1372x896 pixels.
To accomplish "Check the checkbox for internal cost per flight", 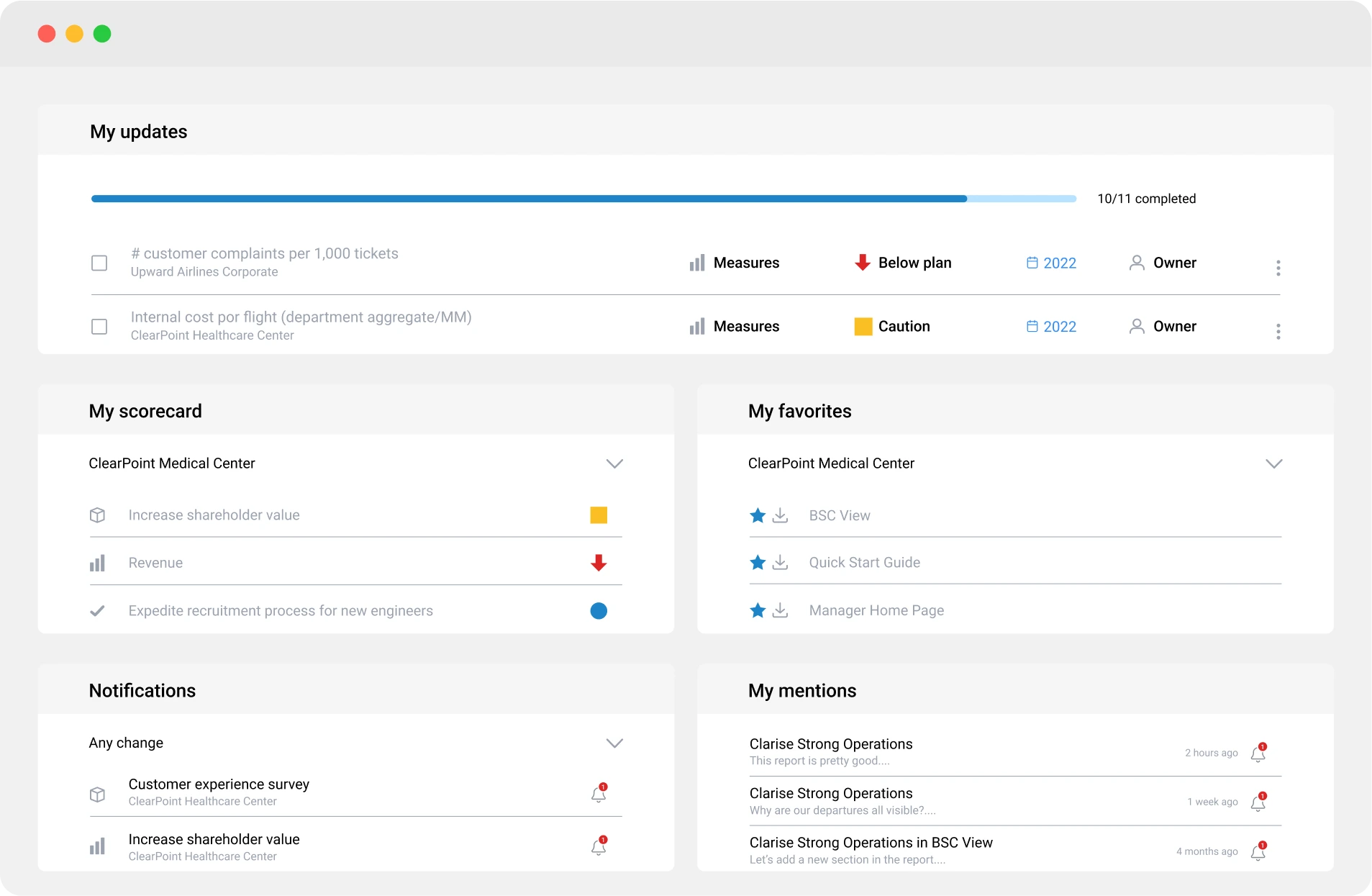I will 99,326.
